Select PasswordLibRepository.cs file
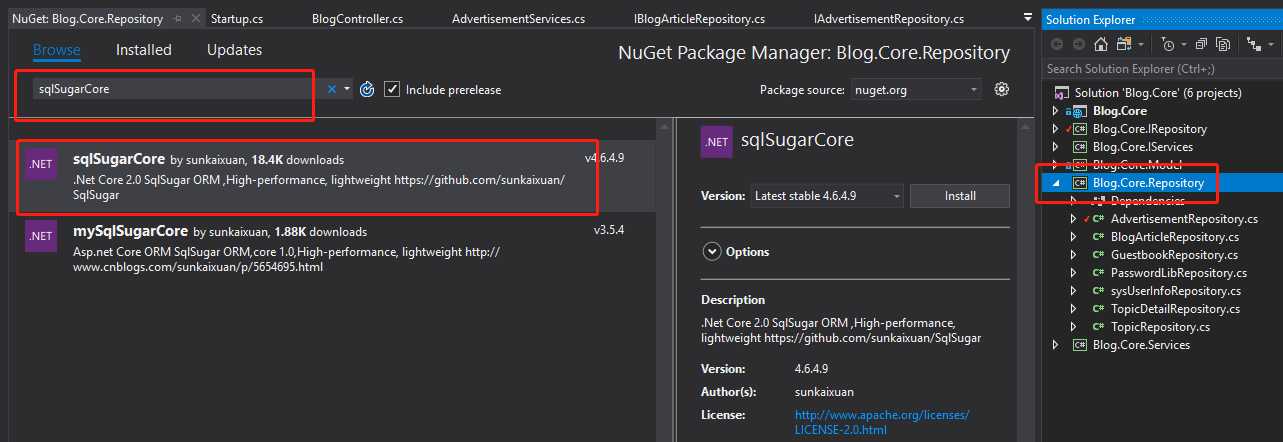The height and width of the screenshot is (442, 1283). (1178, 273)
